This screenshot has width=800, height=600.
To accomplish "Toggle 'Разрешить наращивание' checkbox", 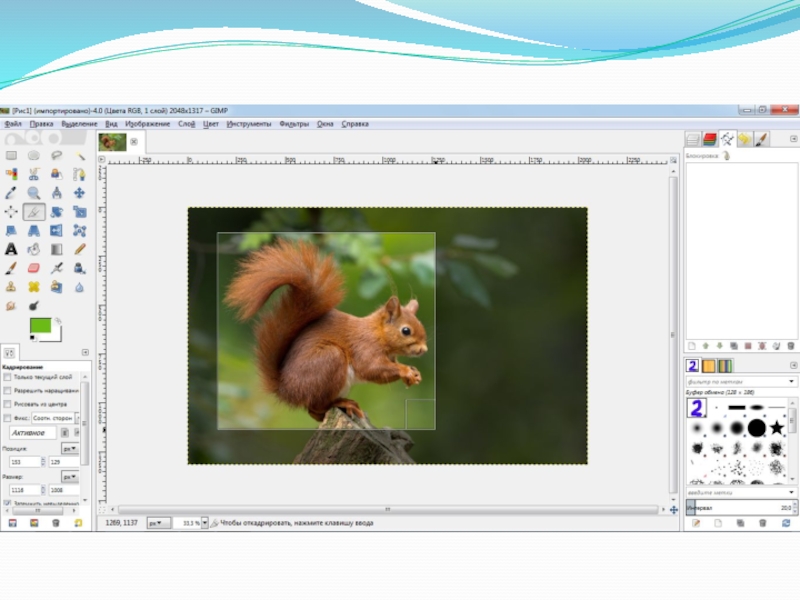I will click(x=8, y=390).
